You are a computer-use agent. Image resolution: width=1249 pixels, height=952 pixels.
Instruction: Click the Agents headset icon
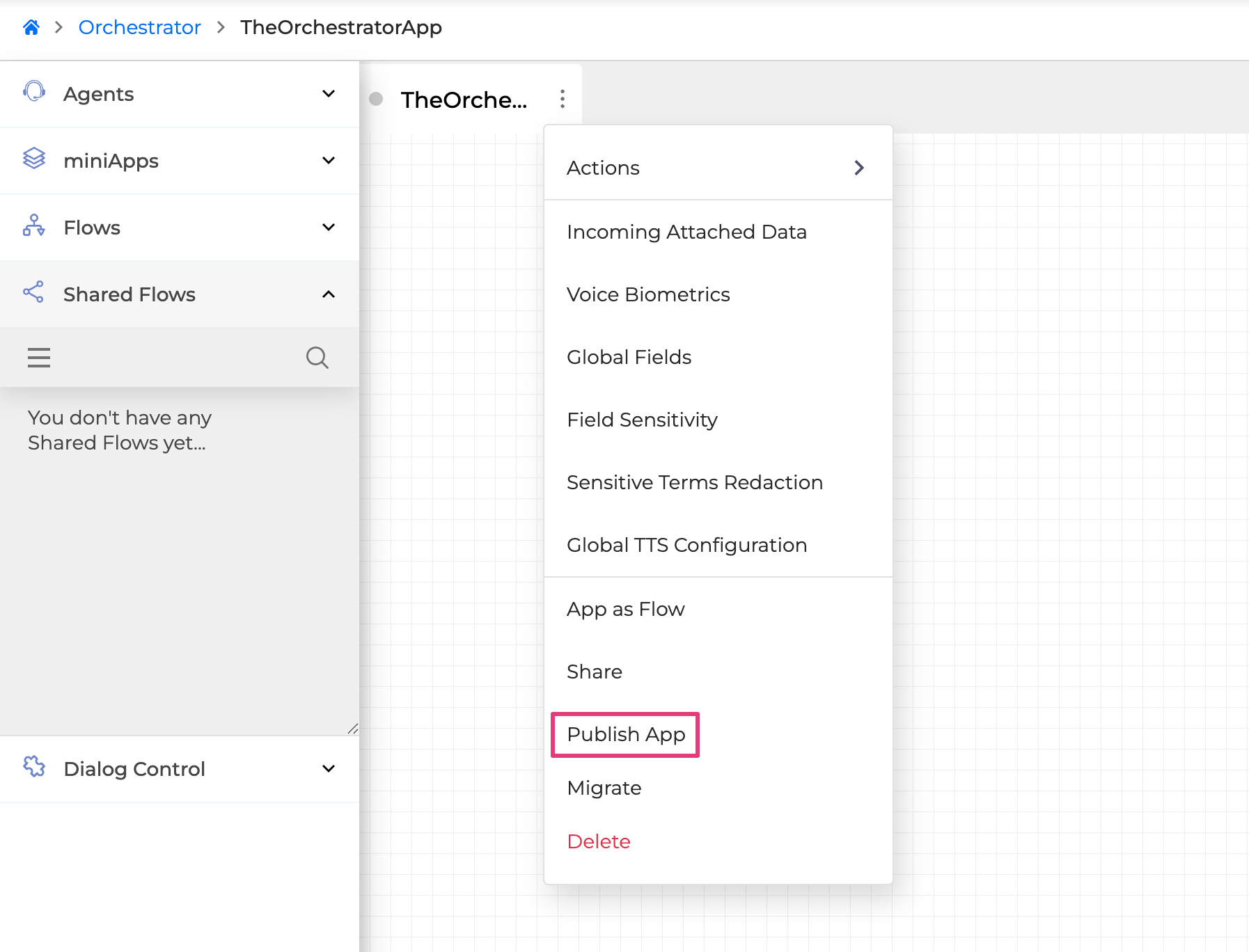[x=33, y=93]
